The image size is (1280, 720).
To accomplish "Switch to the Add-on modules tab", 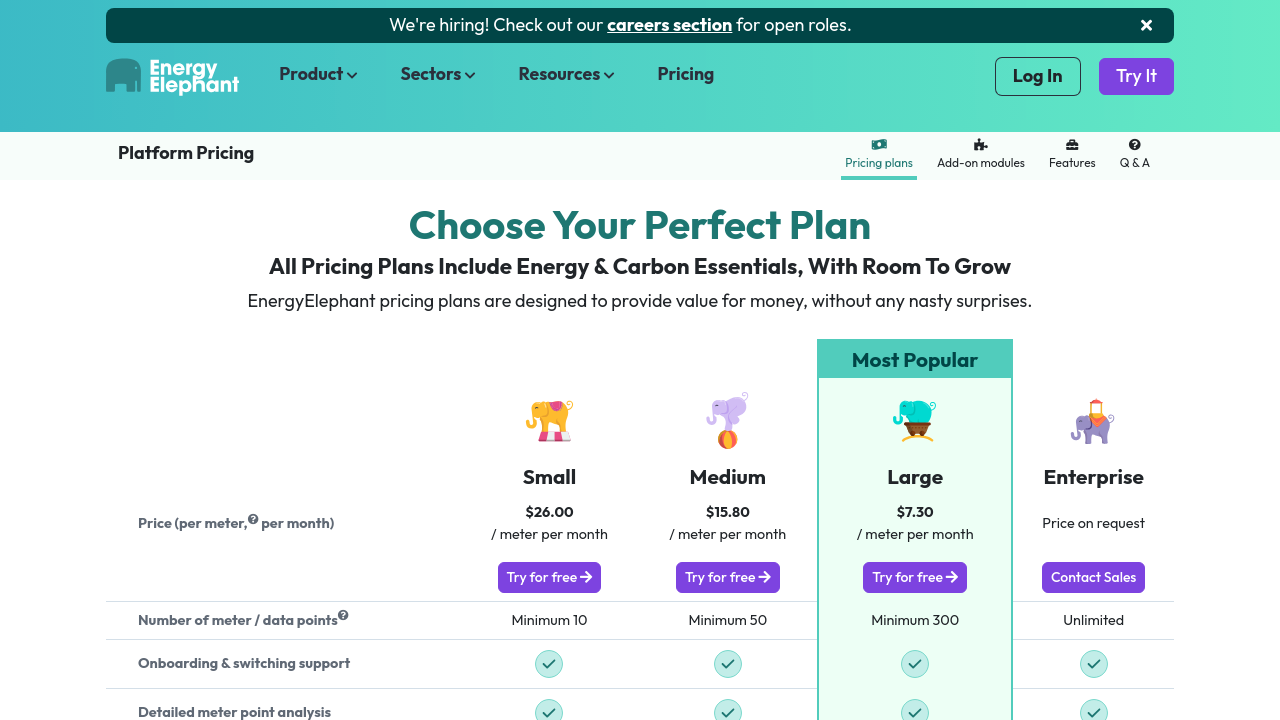I will click(x=980, y=154).
